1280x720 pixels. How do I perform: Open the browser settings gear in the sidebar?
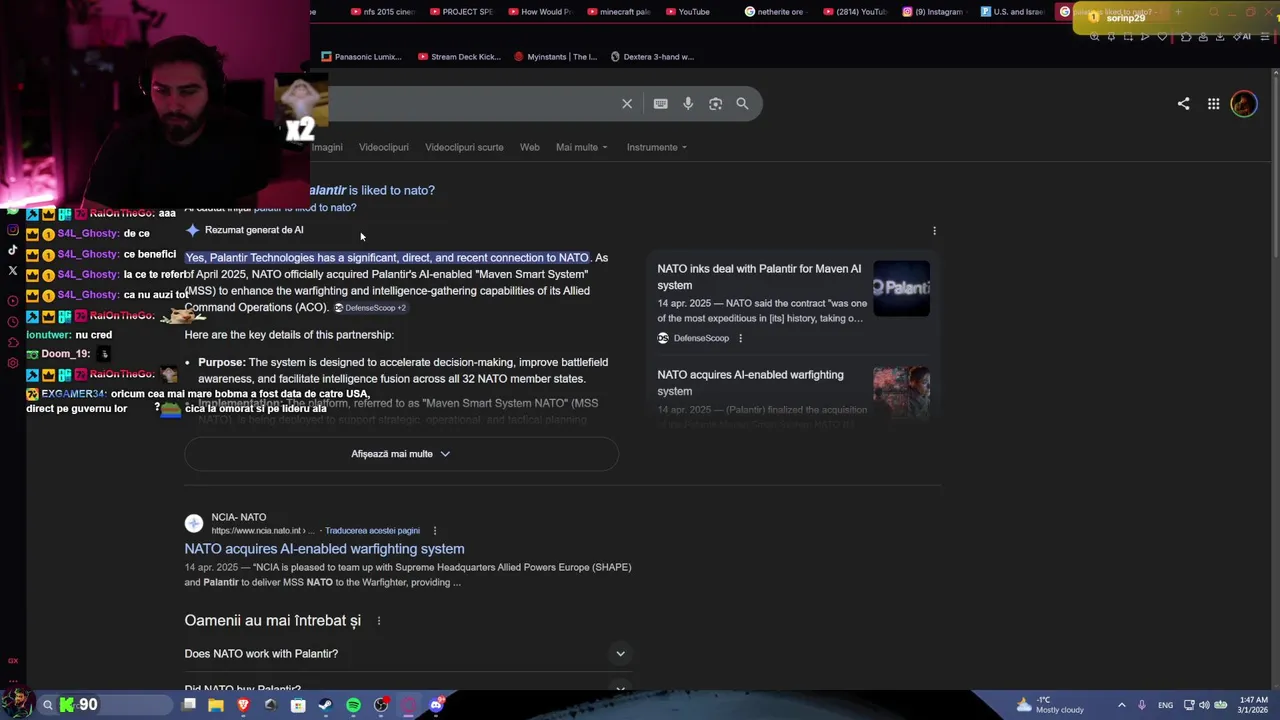coord(12,363)
